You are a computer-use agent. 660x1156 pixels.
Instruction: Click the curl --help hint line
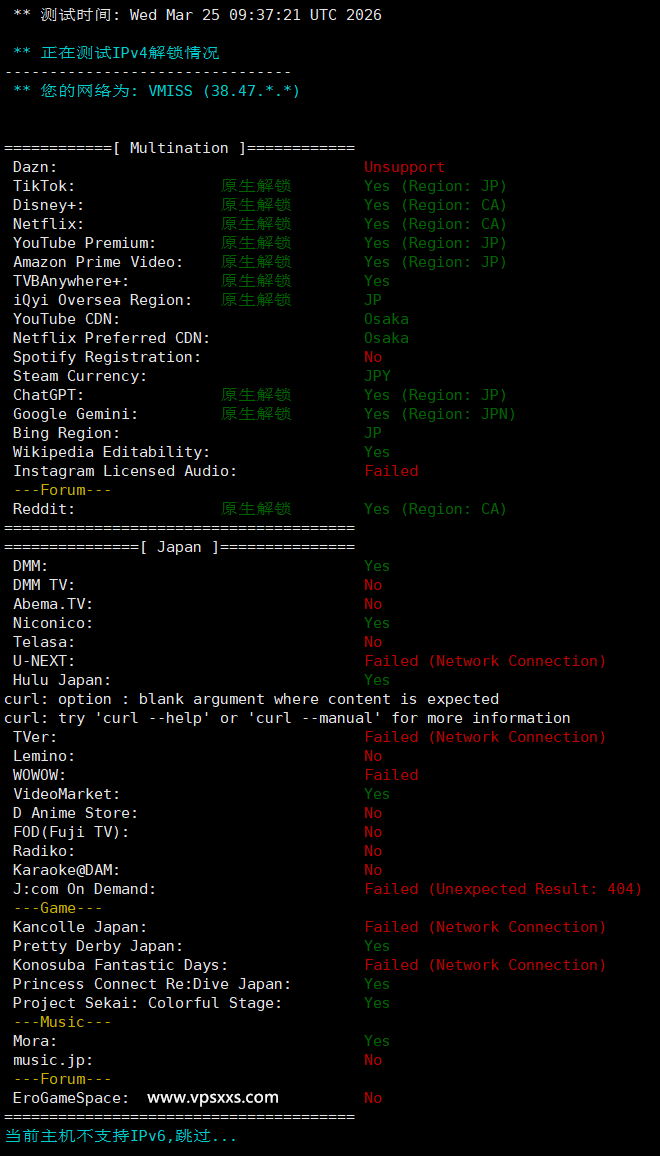pos(287,718)
